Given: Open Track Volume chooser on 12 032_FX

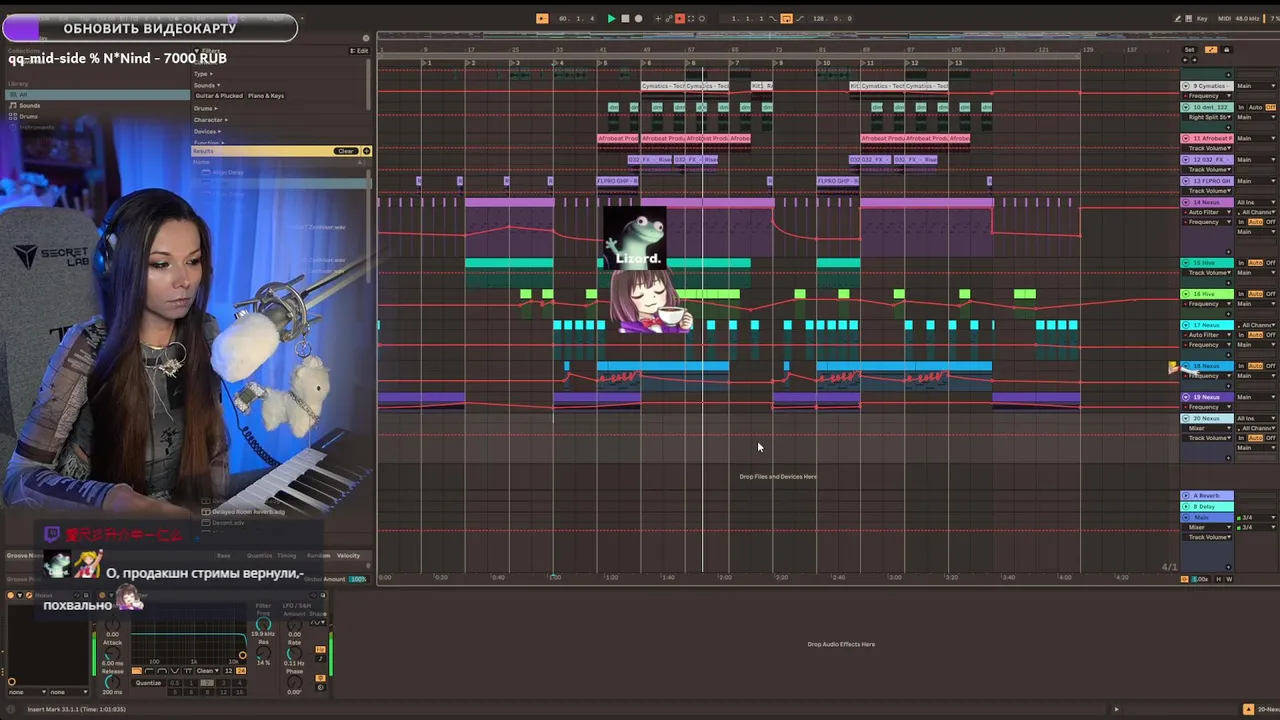Looking at the screenshot, I should (x=1207, y=170).
